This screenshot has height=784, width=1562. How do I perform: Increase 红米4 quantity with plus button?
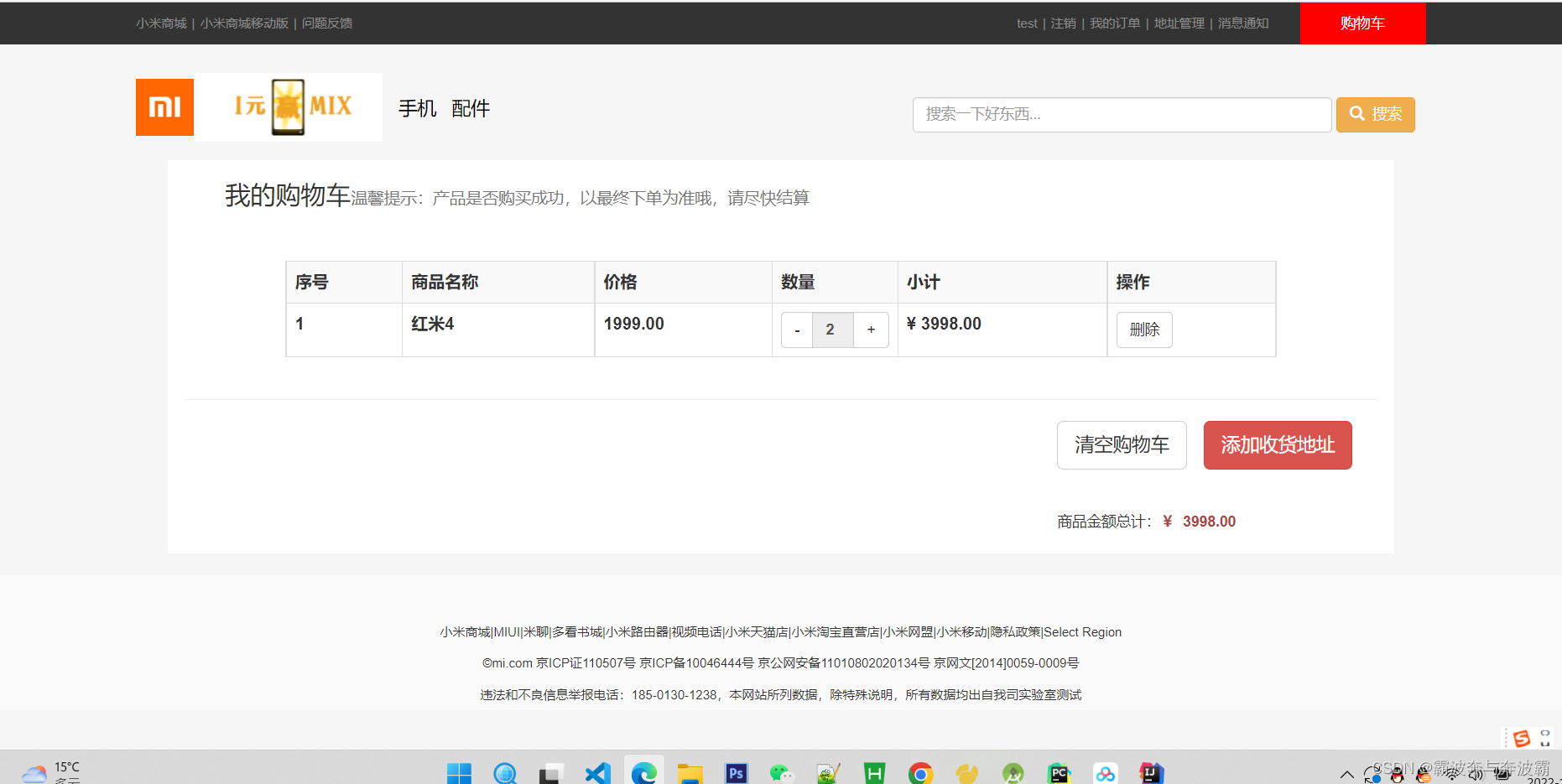click(x=872, y=330)
